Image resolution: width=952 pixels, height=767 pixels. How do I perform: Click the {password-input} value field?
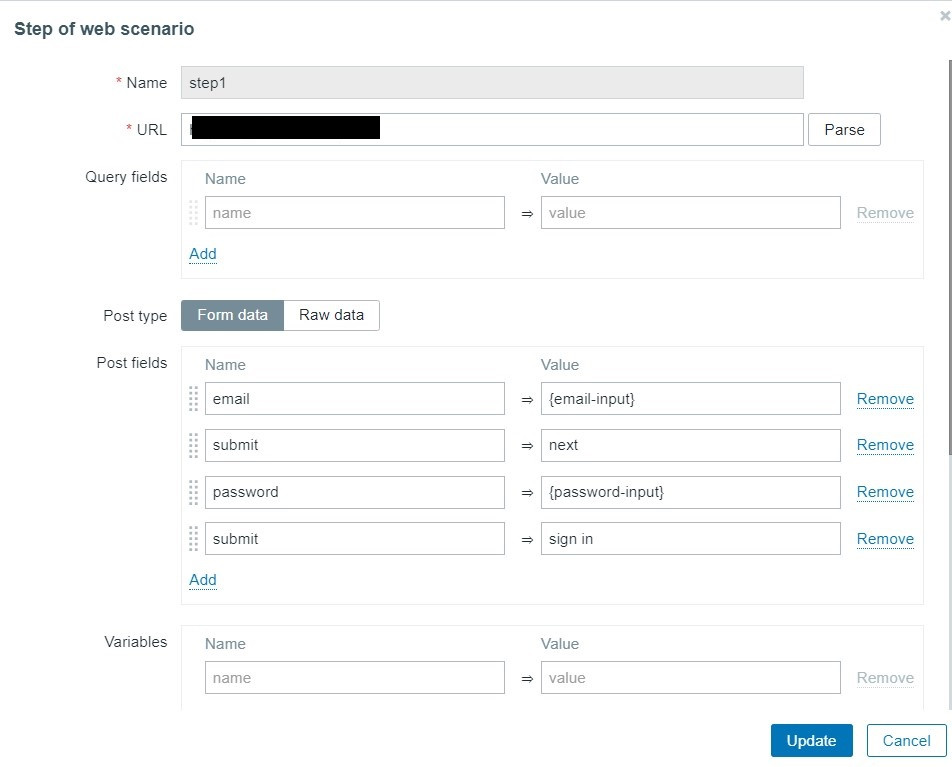pyautogui.click(x=690, y=492)
